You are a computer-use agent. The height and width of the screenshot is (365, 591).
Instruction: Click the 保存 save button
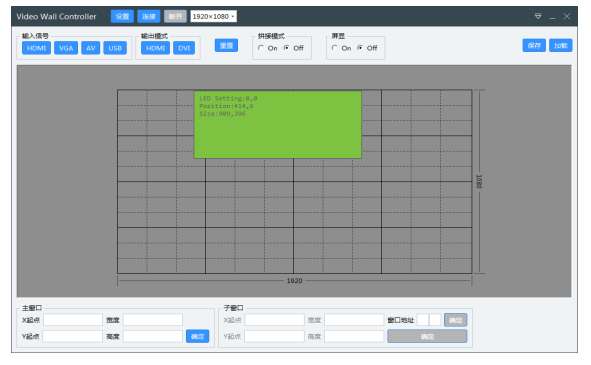[534, 46]
